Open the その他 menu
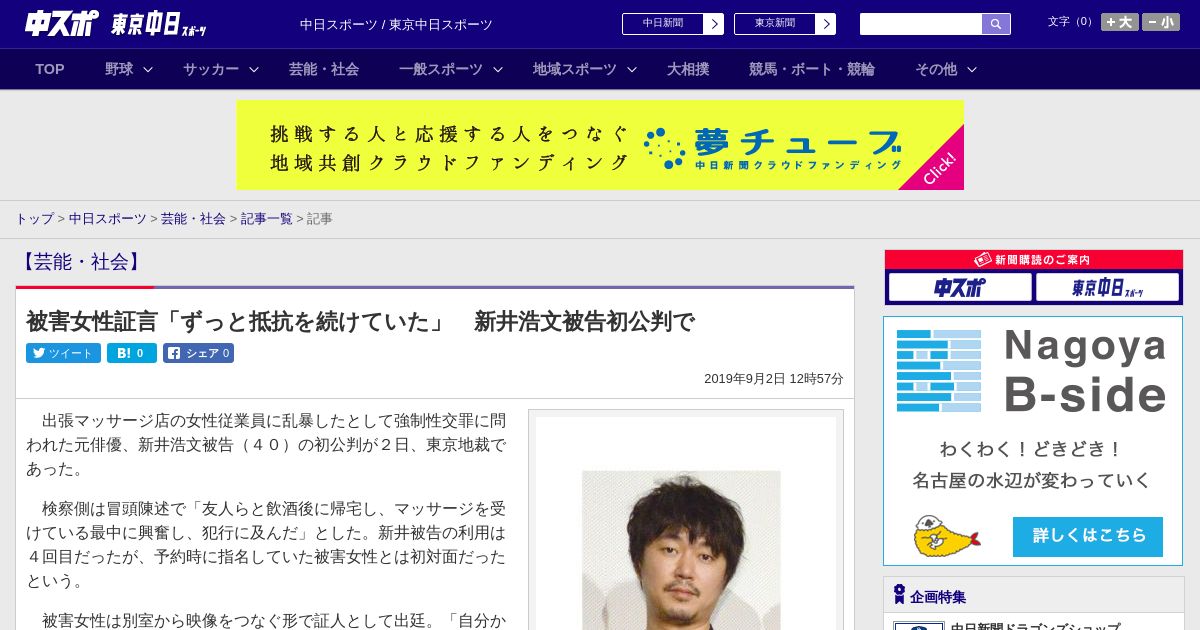Viewport: 1200px width, 630px height. pyautogui.click(x=936, y=69)
